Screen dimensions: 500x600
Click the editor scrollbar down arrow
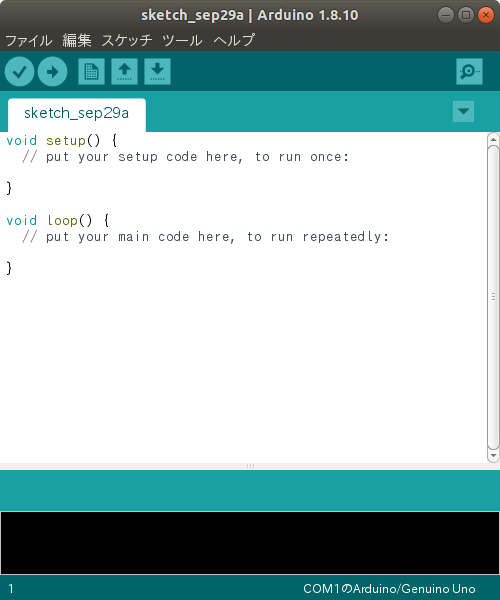coord(493,455)
